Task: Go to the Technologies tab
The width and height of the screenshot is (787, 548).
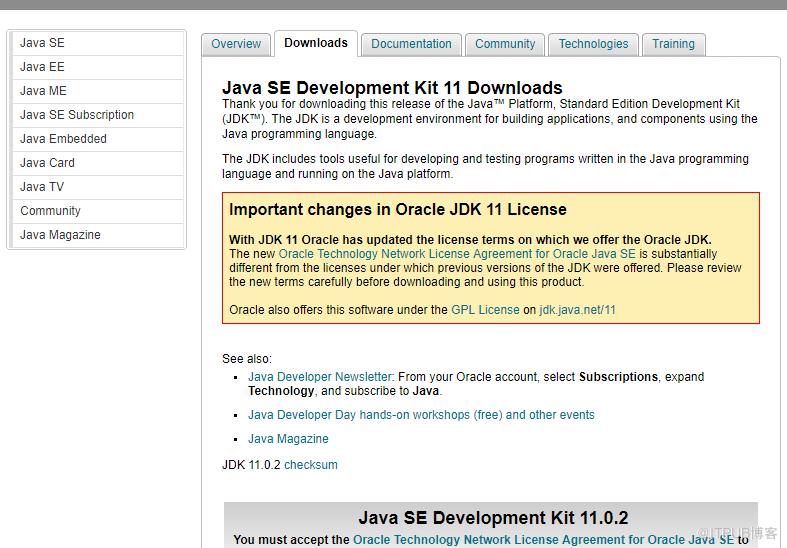Action: [593, 44]
